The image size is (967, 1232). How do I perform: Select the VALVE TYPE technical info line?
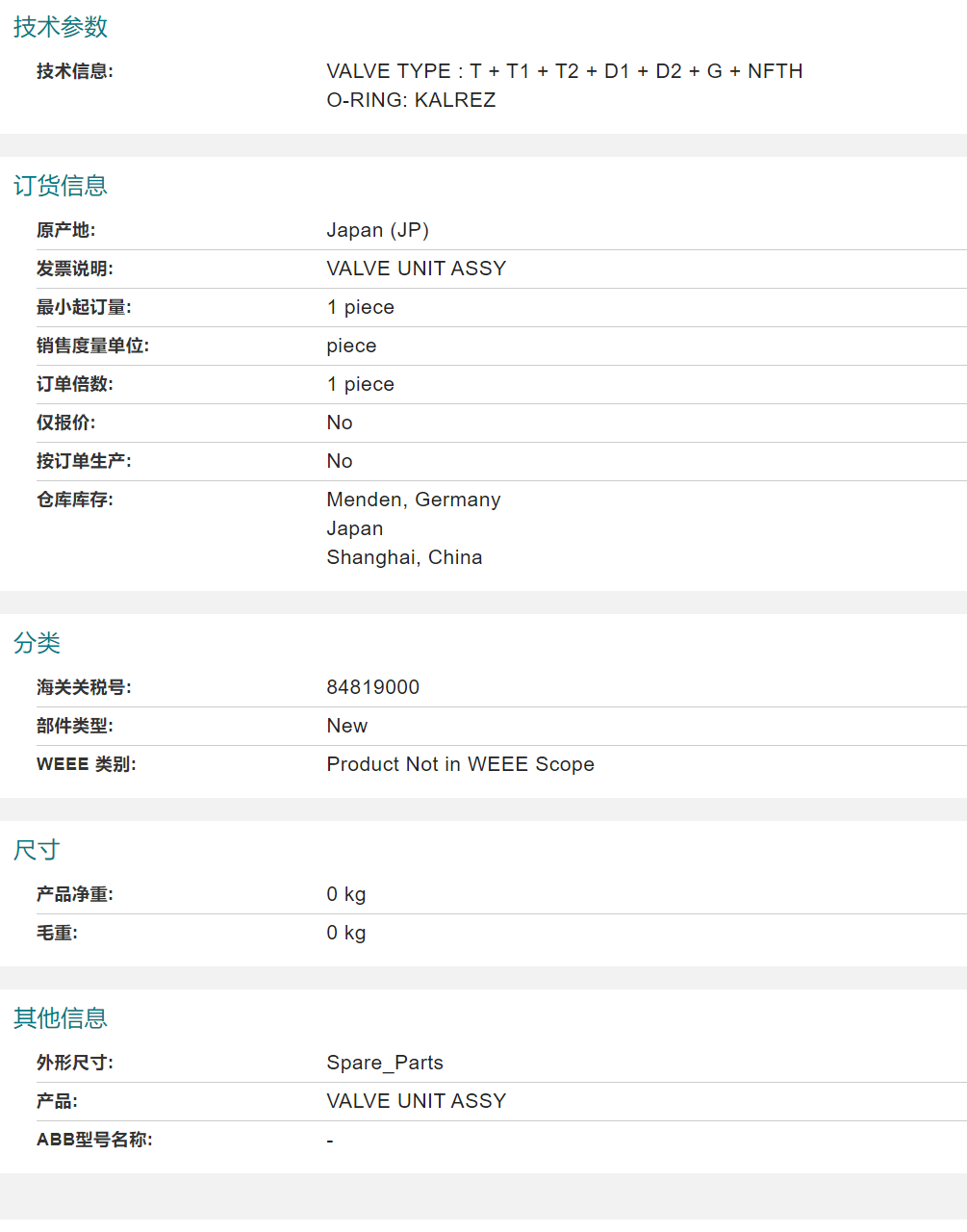click(x=564, y=71)
